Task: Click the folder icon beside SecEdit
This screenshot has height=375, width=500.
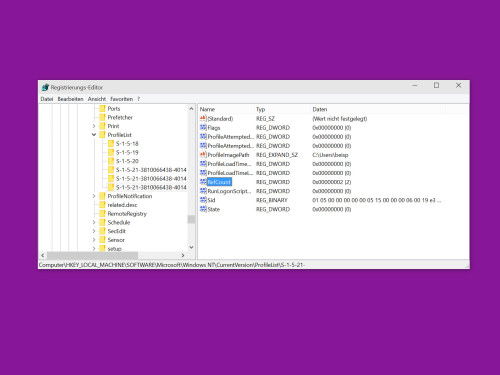Action: pyautogui.click(x=102, y=231)
